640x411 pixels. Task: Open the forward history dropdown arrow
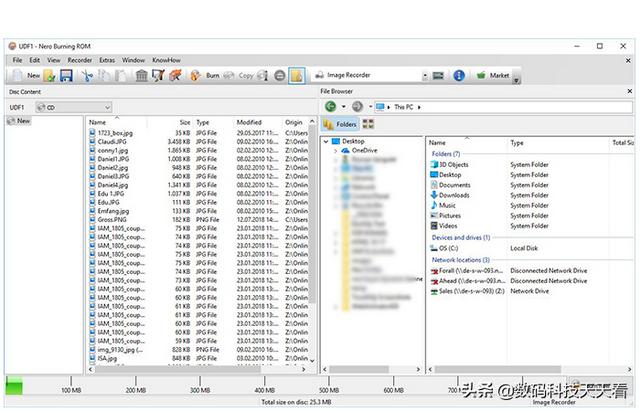pos(370,107)
